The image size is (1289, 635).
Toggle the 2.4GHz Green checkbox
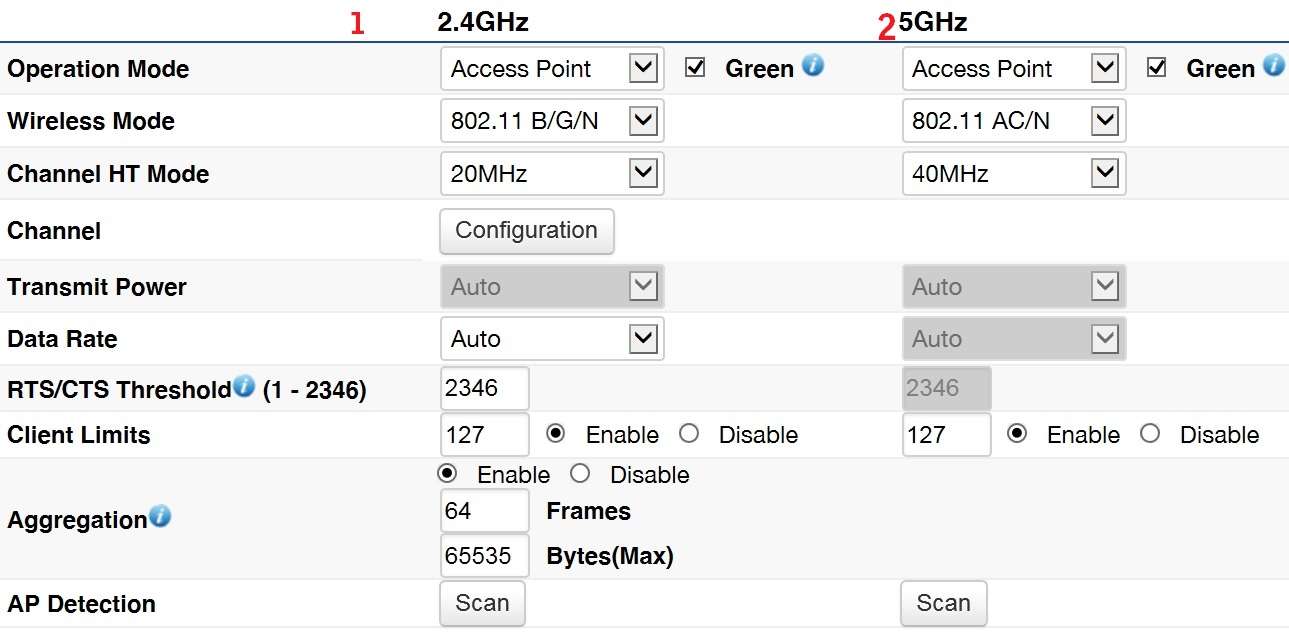click(x=695, y=68)
